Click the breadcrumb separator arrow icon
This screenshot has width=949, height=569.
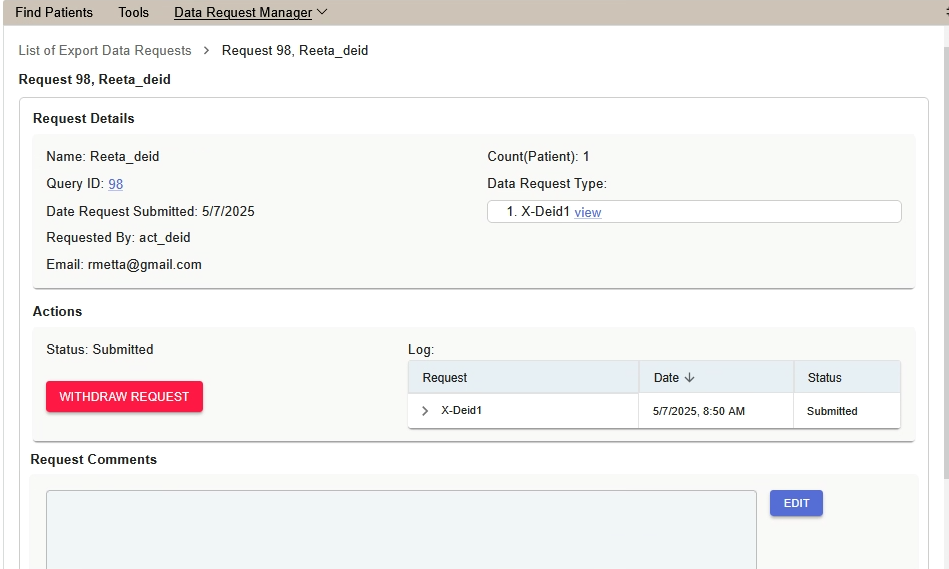206,50
